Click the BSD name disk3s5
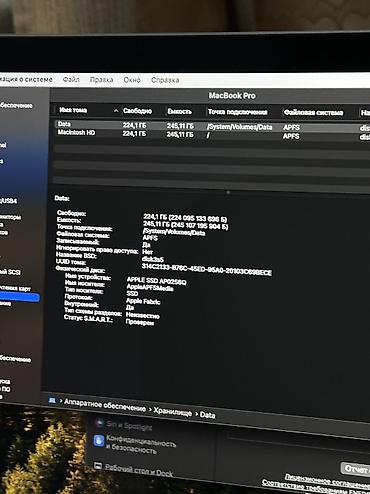370x494 pixels. coord(153,259)
